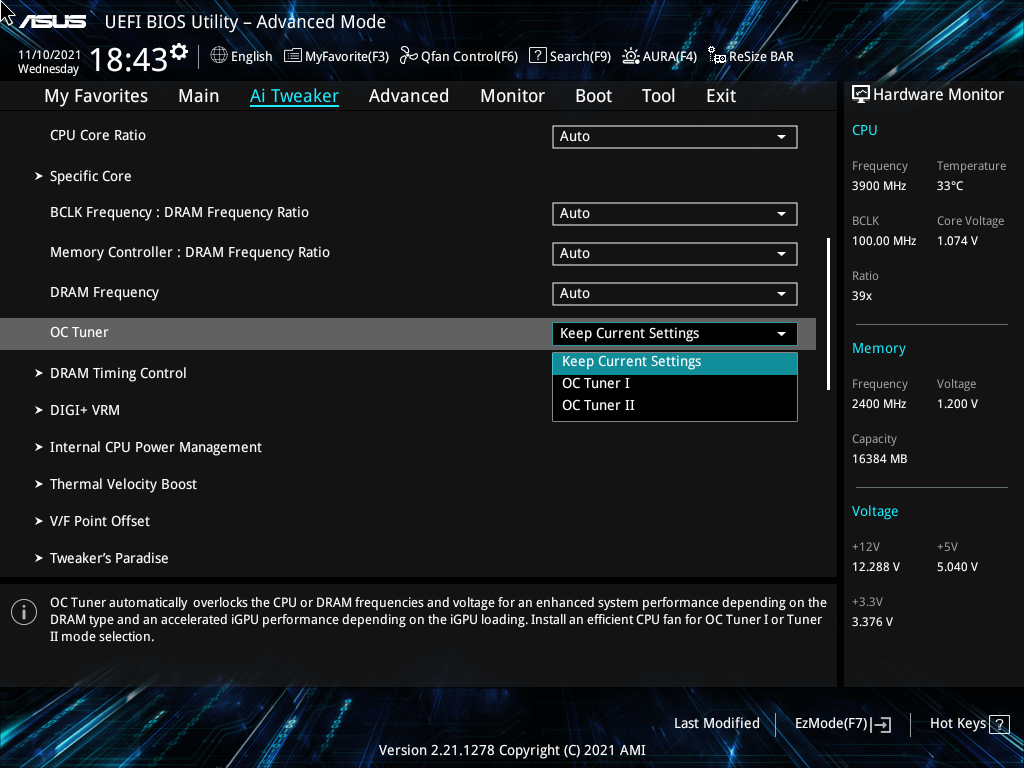The image size is (1024, 768).
Task: Click the +3.3V 3.376 V reading
Action: pos(872,622)
